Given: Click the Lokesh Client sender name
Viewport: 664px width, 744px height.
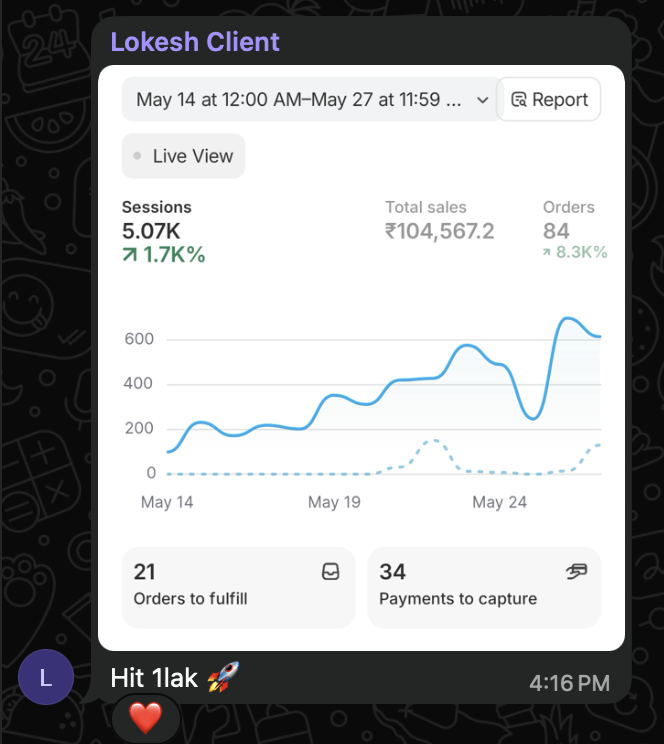Looking at the screenshot, I should click(x=195, y=42).
